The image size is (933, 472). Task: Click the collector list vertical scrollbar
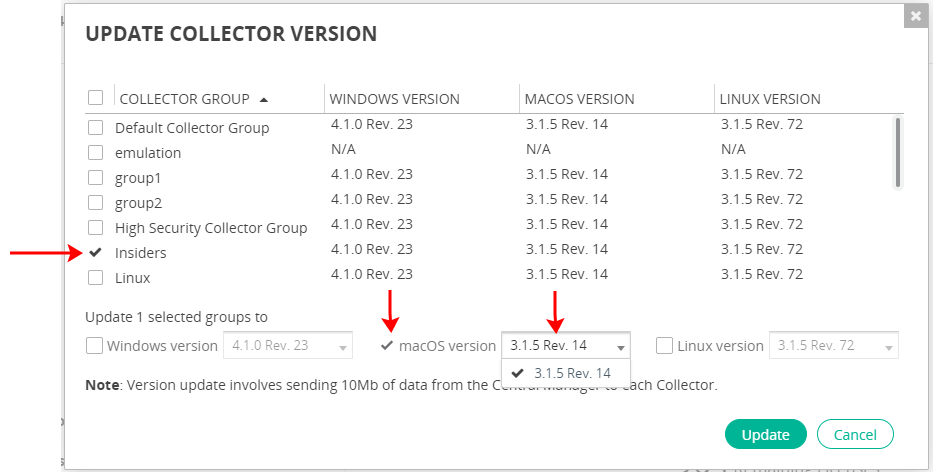(898, 152)
